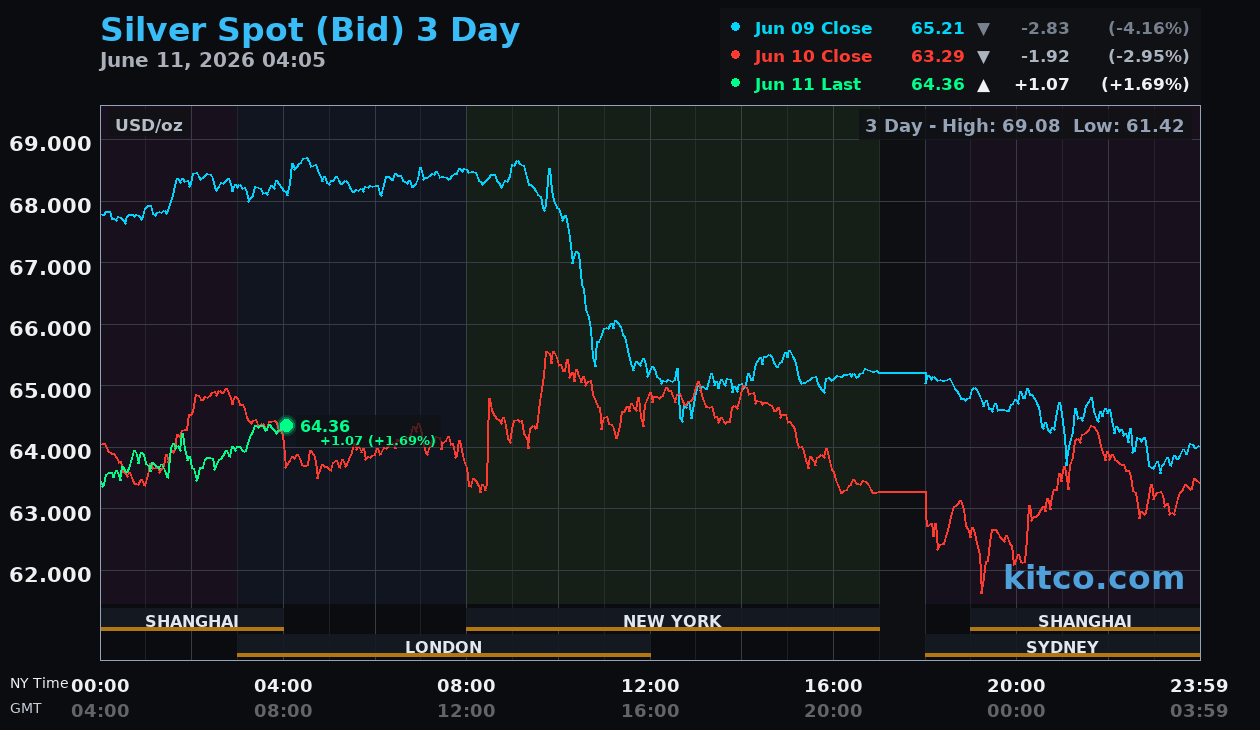Image resolution: width=1260 pixels, height=730 pixels.
Task: Click the green Jun 11 legend dot
Action: click(736, 84)
